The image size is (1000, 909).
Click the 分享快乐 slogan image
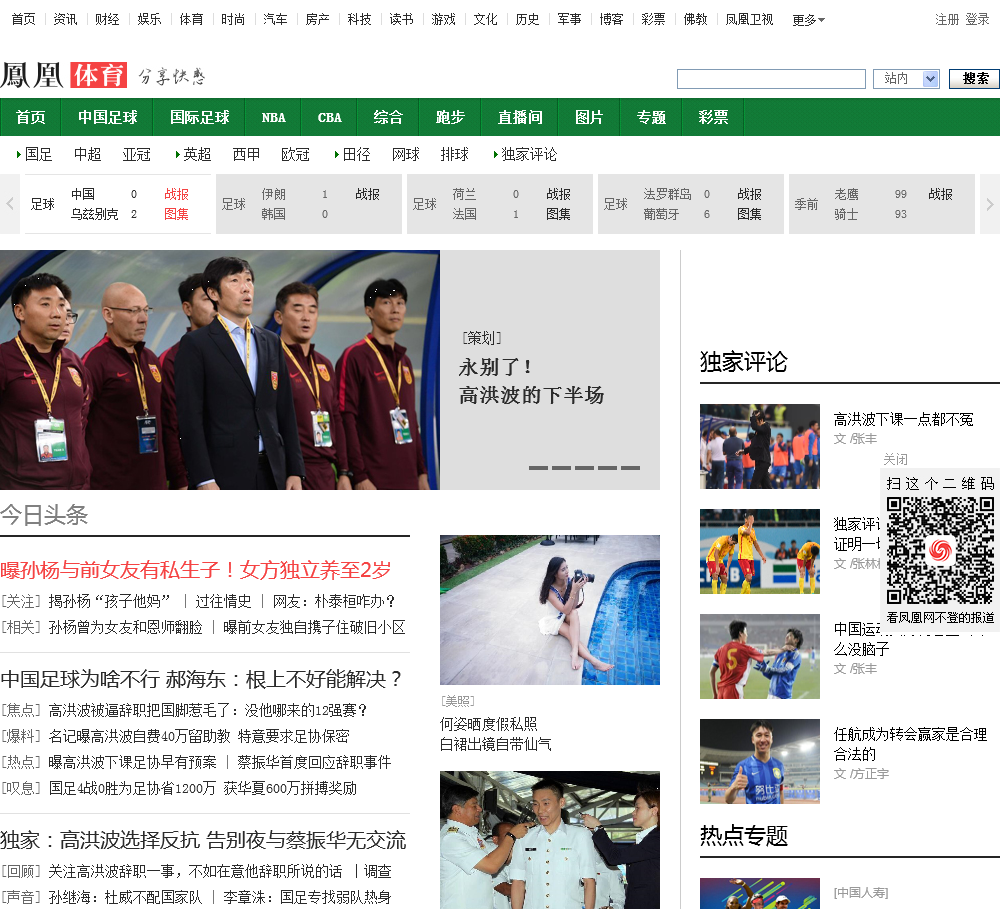click(172, 77)
